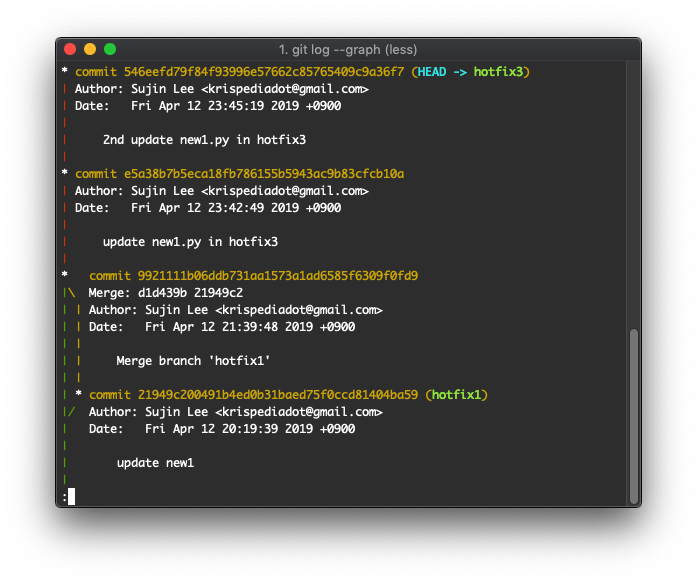Click Author line under the Merge: line
The height and width of the screenshot is (581, 697).
(x=236, y=310)
